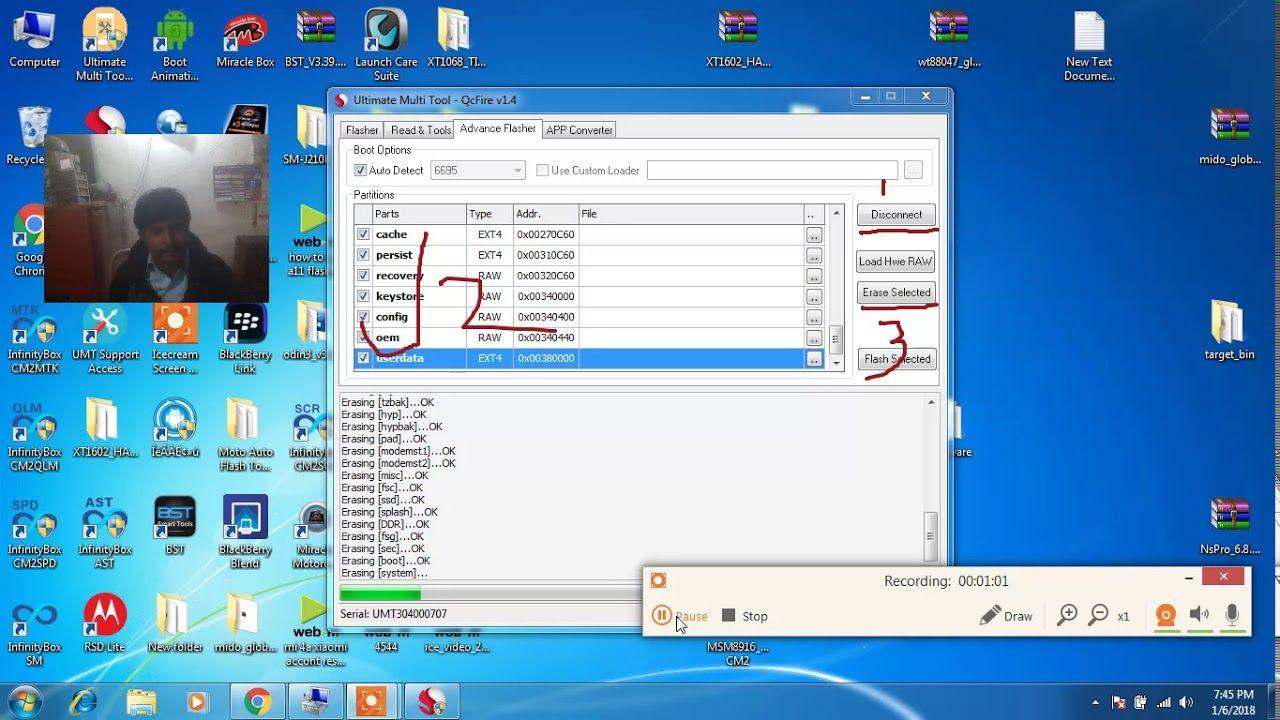Uncheck the config partition checkbox

point(363,317)
